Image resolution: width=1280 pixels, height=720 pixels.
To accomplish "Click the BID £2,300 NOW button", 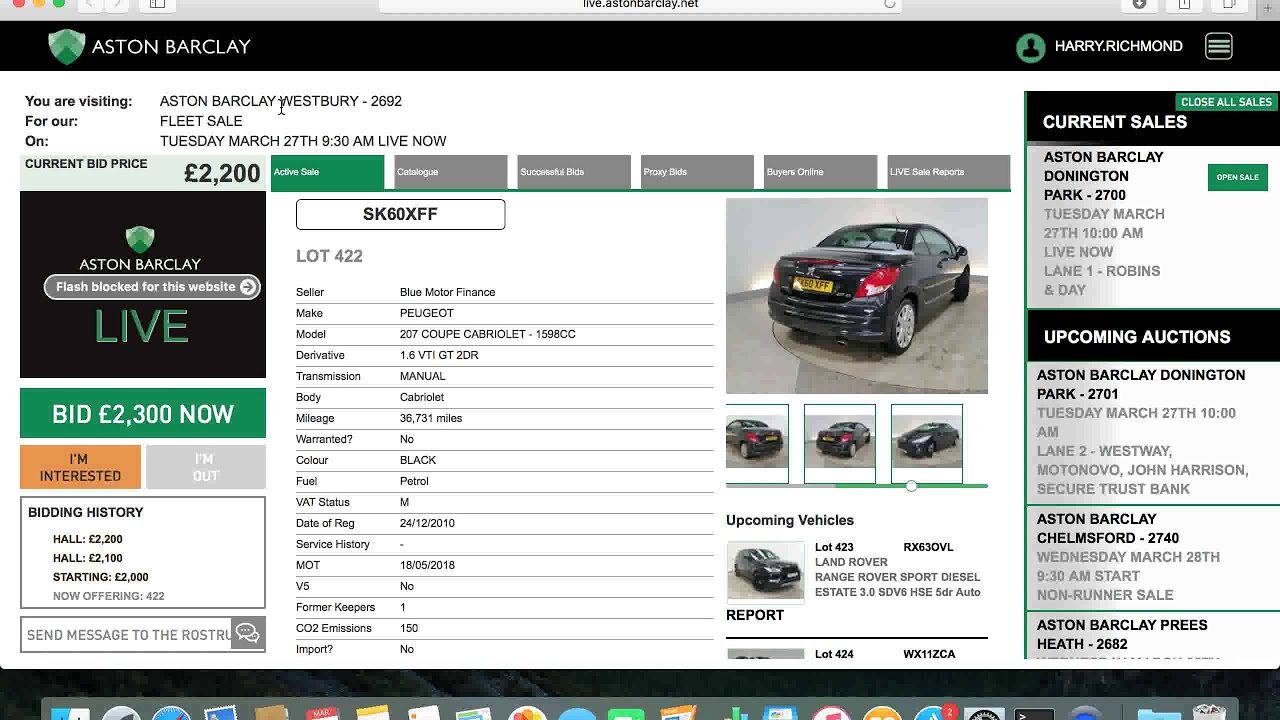I will click(x=143, y=414).
